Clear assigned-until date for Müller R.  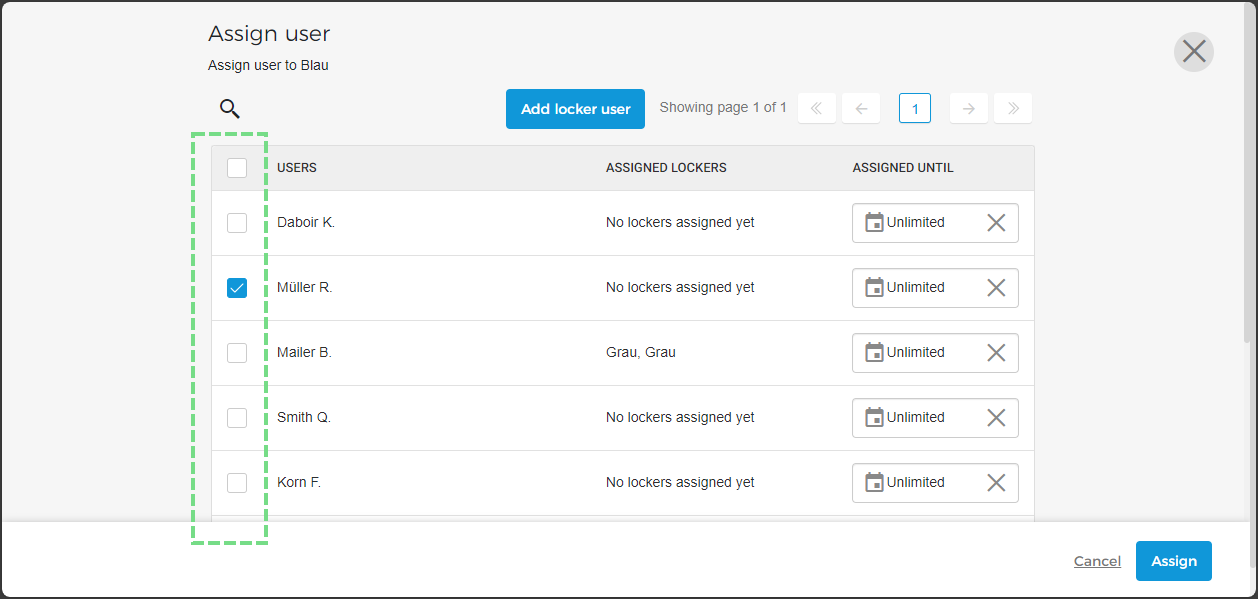996,288
